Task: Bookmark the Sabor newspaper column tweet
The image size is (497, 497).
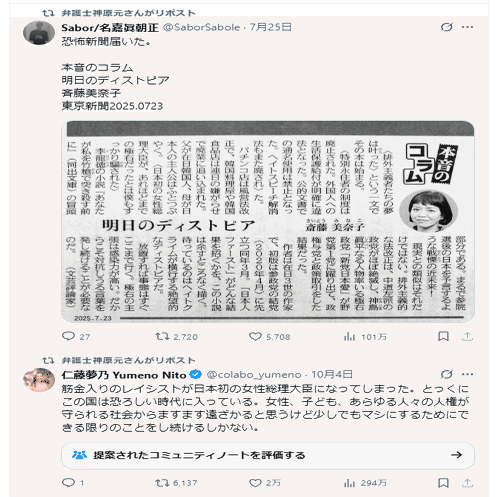Action: coord(443,336)
